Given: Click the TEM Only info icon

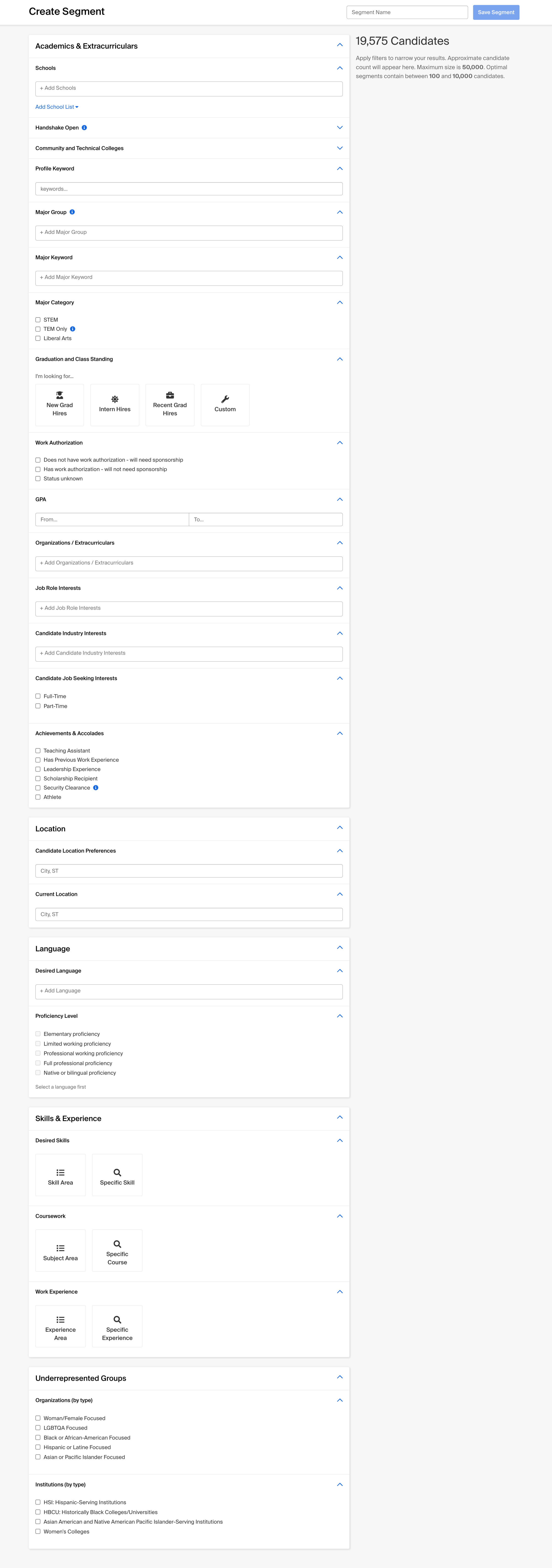Looking at the screenshot, I should (x=72, y=329).
